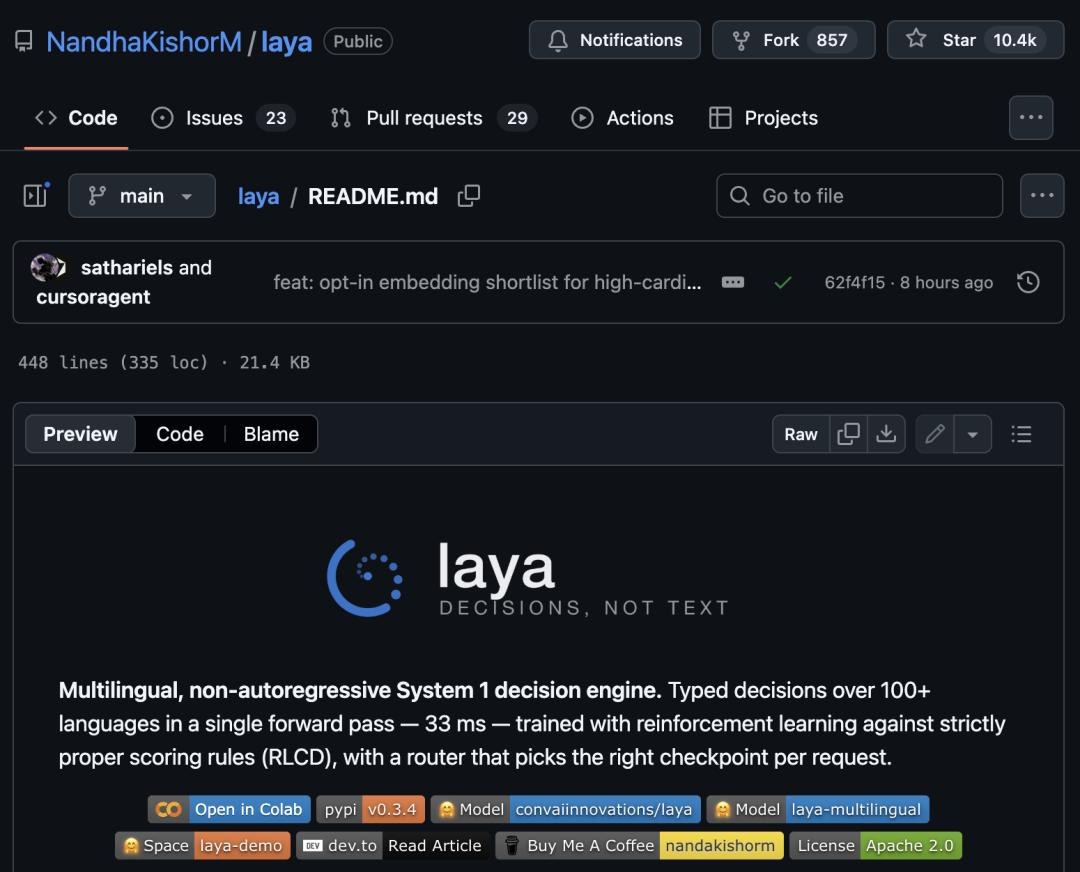Switch to the Projects tab
1080x872 pixels.
tap(763, 118)
